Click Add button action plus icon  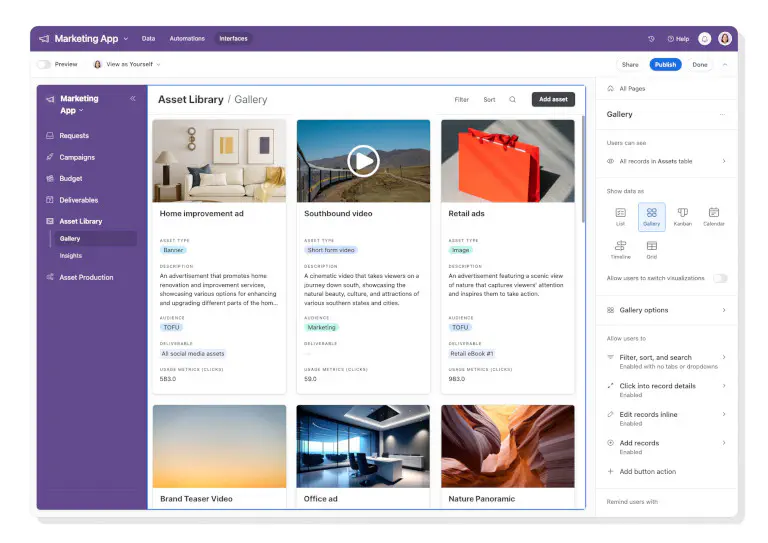pyautogui.click(x=610, y=472)
